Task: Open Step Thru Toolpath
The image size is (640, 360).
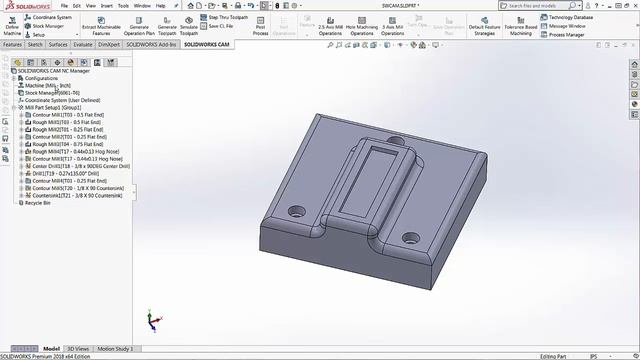Action: 224,17
